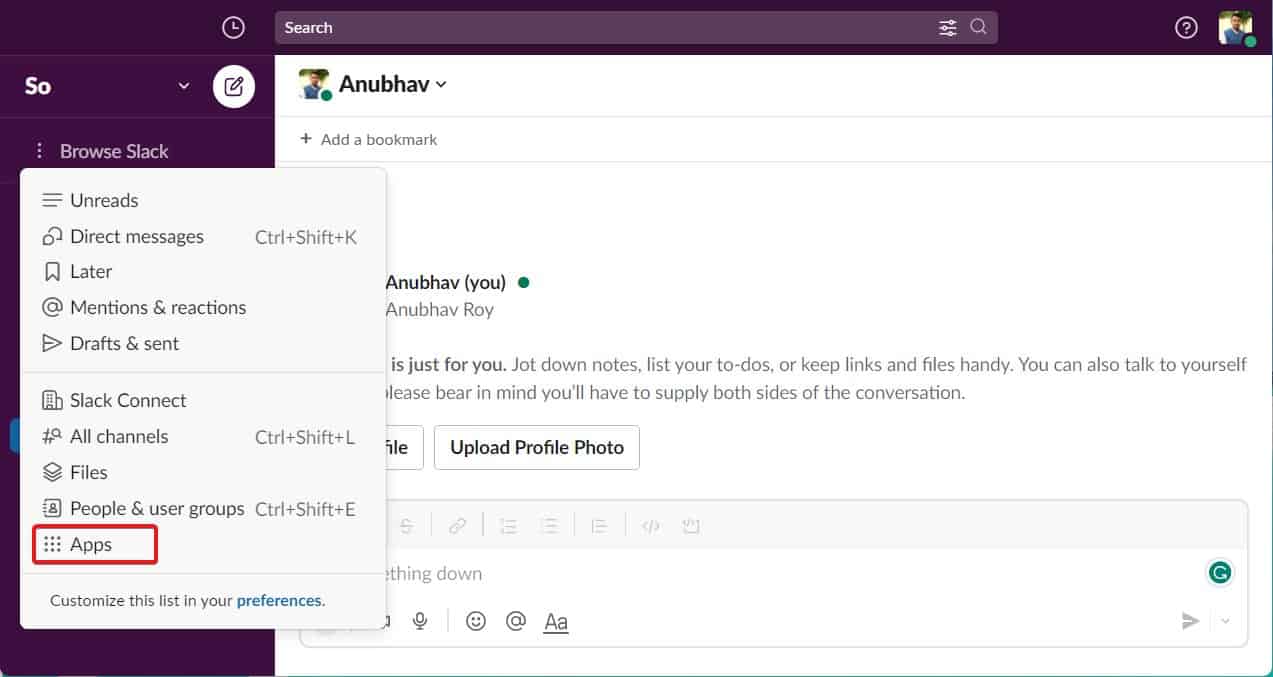Toggle strikethrough formatting

tap(406, 526)
